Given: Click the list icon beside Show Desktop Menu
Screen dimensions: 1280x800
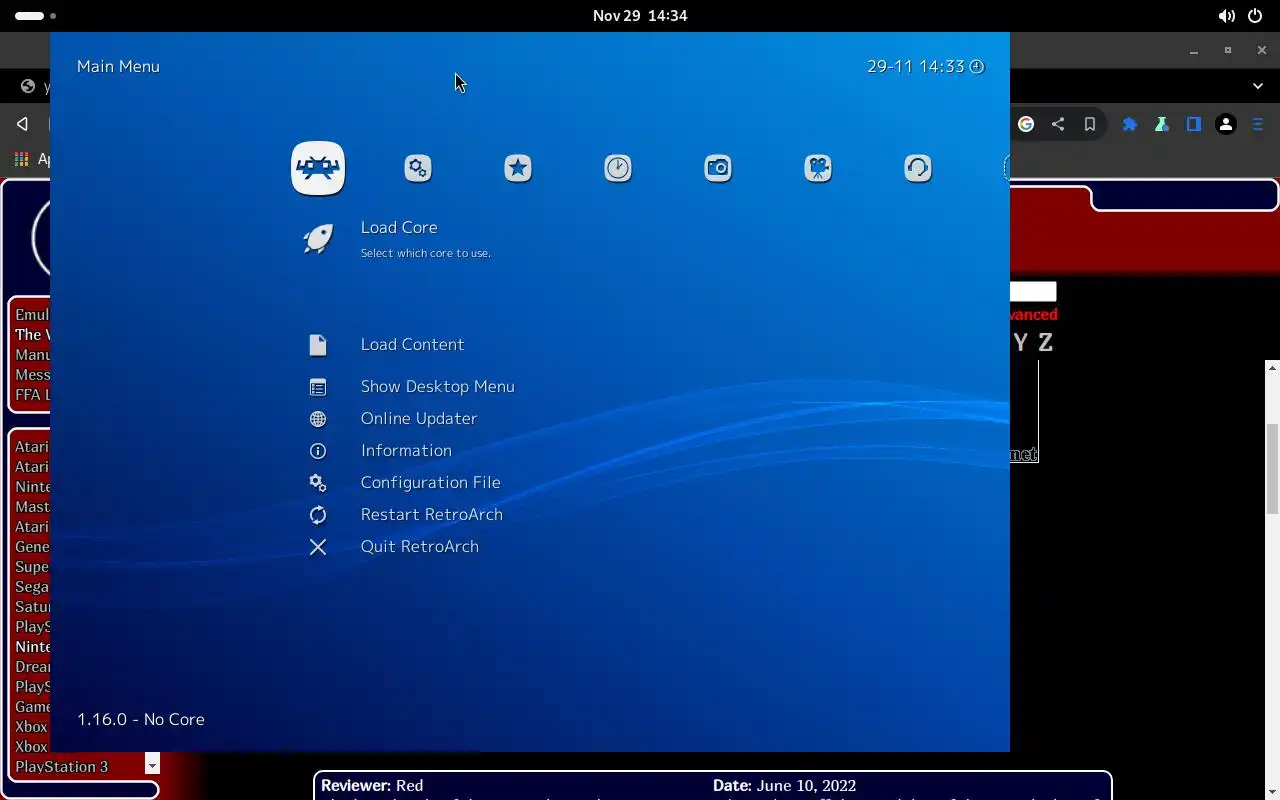Looking at the screenshot, I should (318, 387).
